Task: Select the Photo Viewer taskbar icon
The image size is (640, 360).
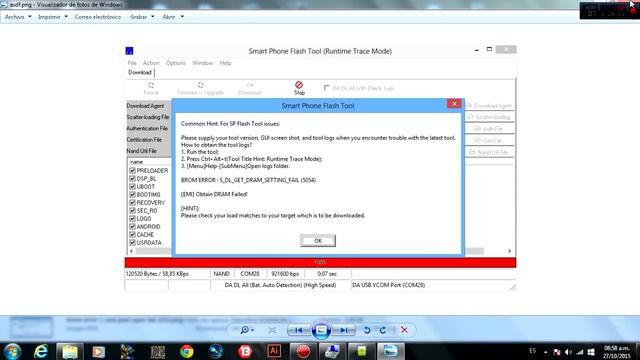Action: pyautogui.click(x=390, y=351)
